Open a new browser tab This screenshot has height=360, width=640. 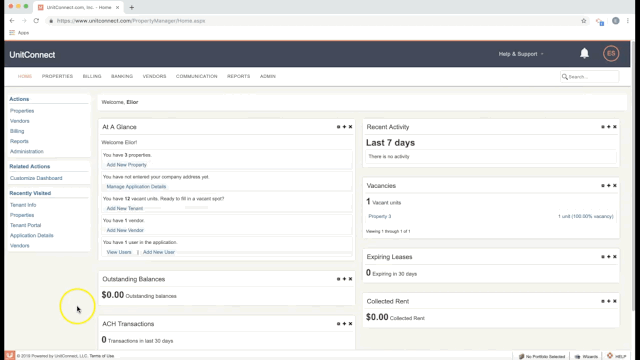pos(131,7)
